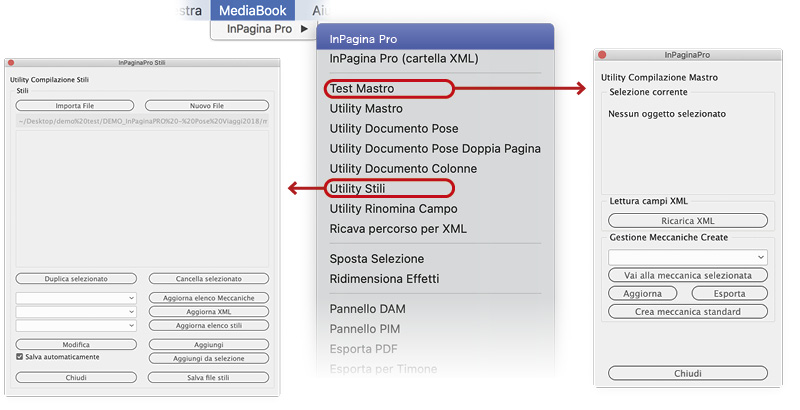The height and width of the screenshot is (410, 800).
Task: Close the InPaginaPro Stili window
Action: click(x=11, y=62)
